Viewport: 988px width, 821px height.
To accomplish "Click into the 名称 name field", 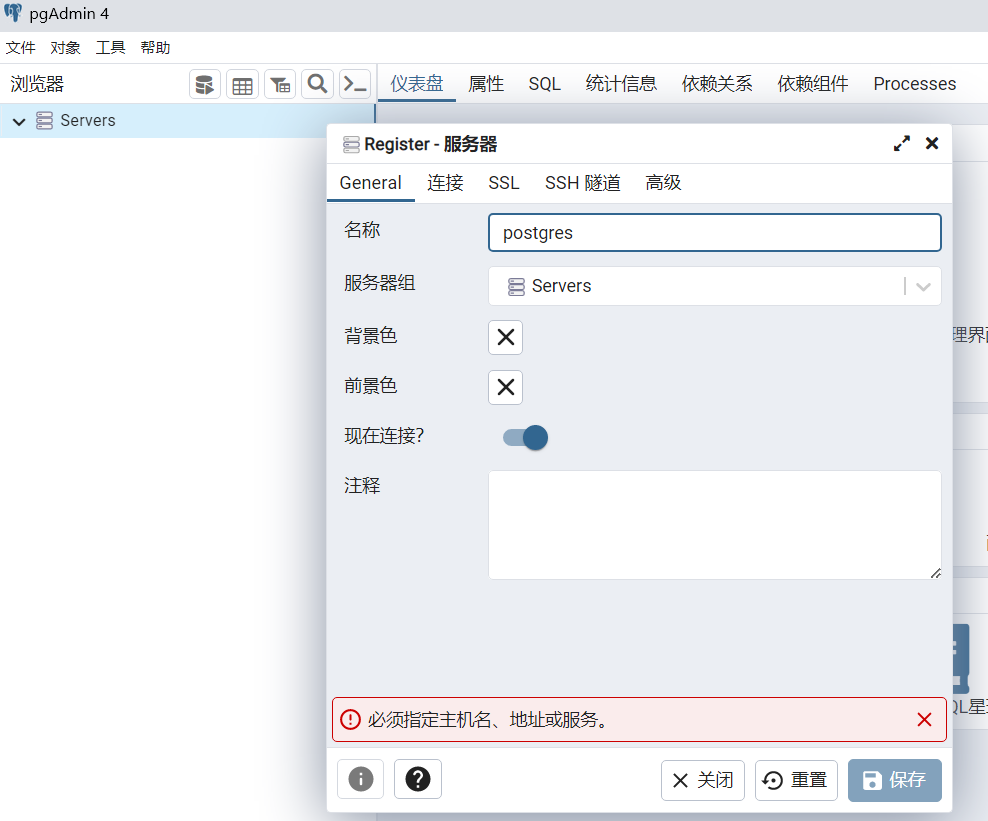I will coord(715,233).
